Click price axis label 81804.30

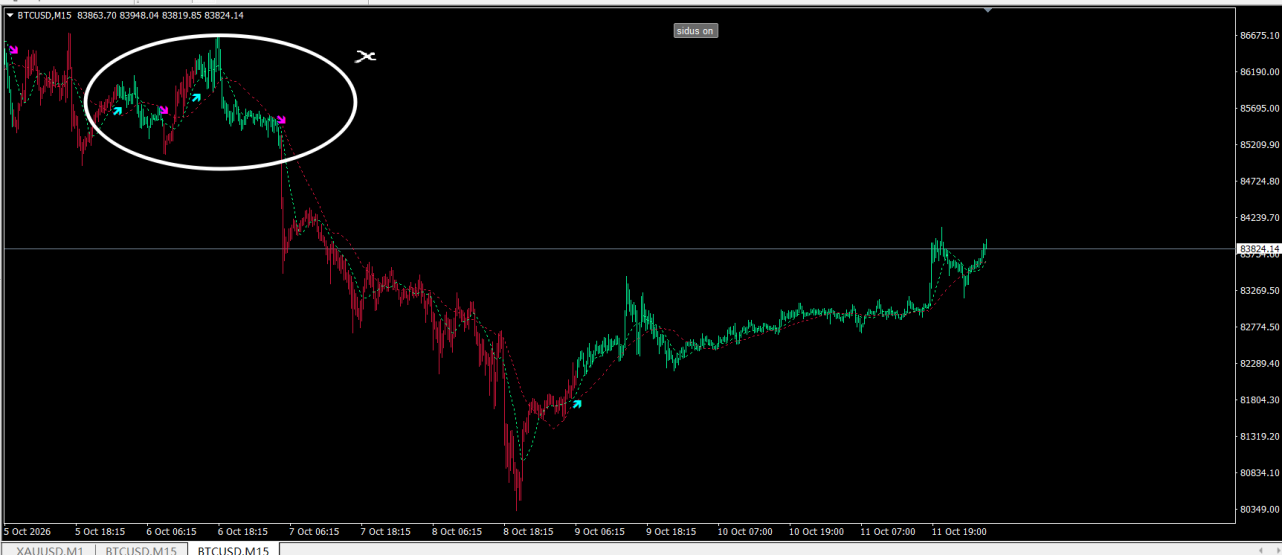click(1260, 400)
